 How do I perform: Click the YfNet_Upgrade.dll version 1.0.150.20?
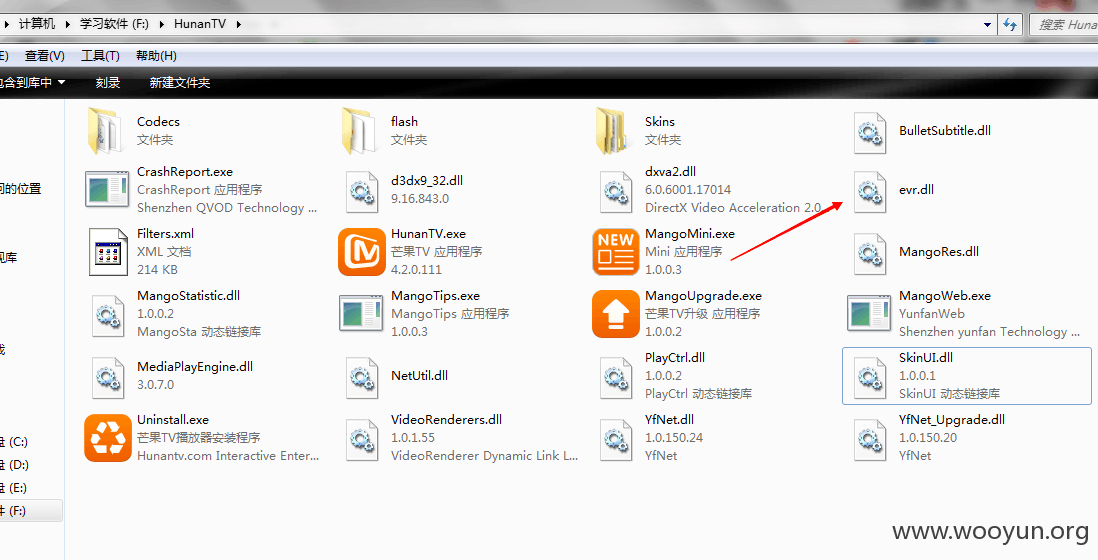[928, 438]
